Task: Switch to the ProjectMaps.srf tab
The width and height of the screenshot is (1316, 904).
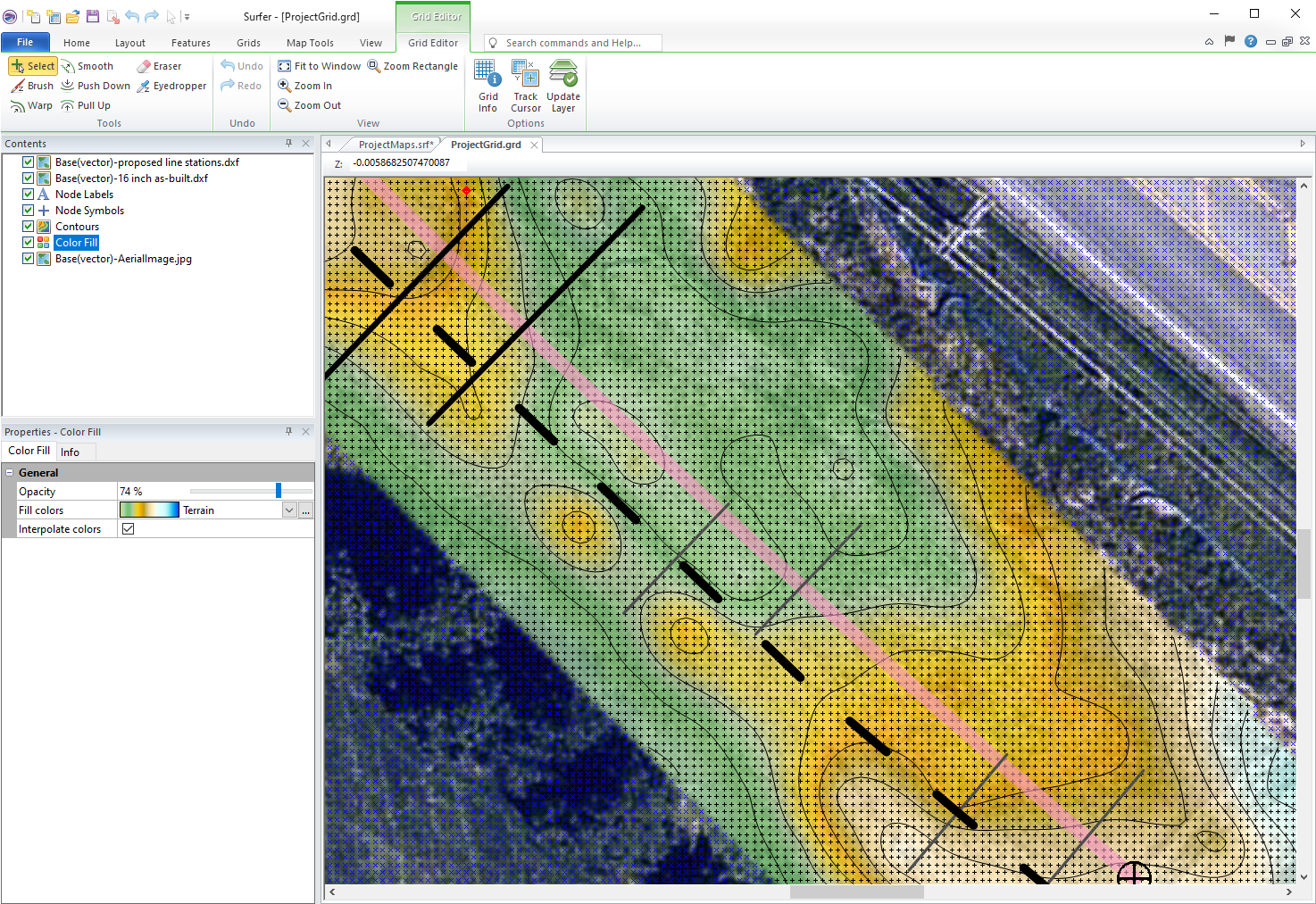Action: (x=394, y=144)
